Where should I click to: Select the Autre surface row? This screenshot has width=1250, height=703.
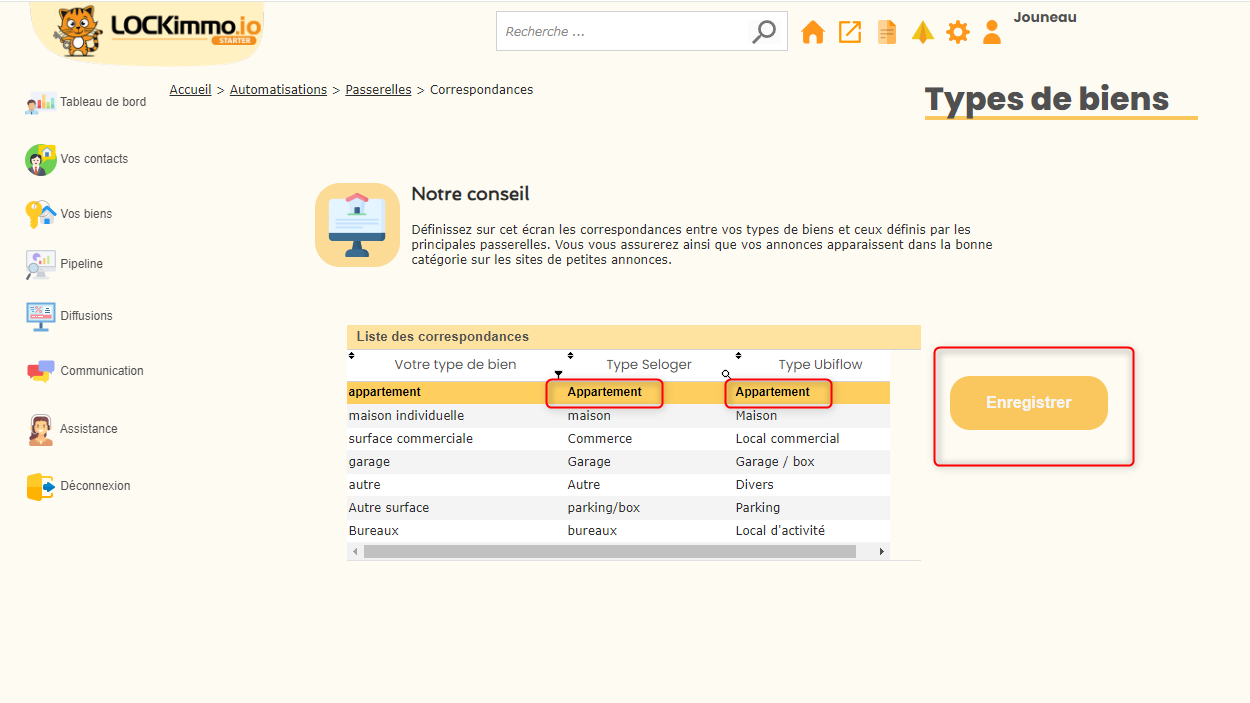tap(618, 508)
